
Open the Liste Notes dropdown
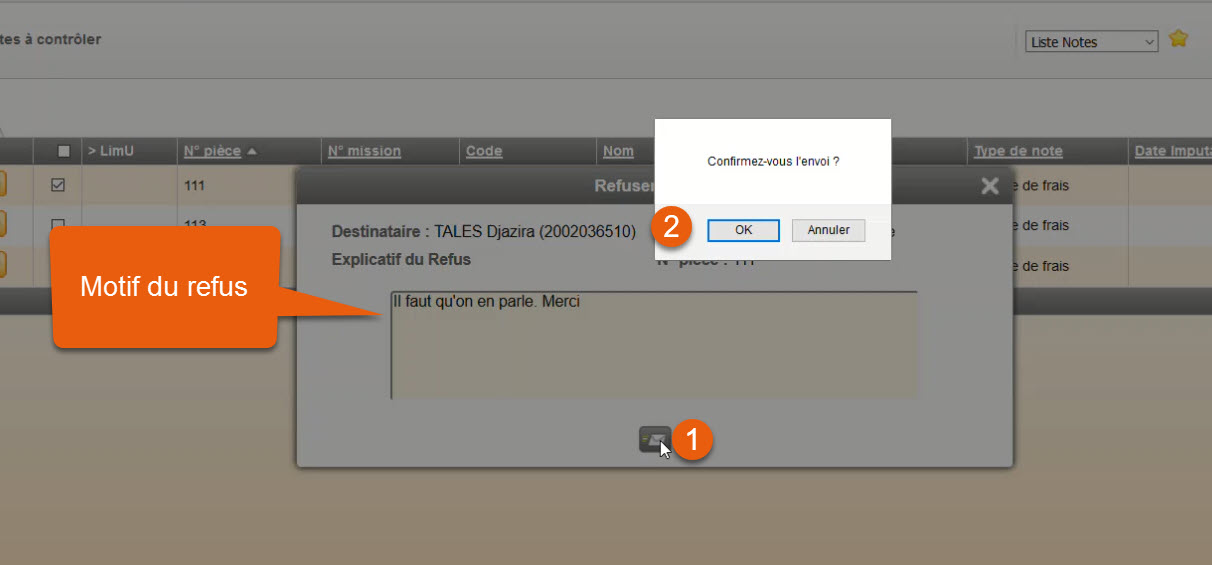tap(1091, 42)
